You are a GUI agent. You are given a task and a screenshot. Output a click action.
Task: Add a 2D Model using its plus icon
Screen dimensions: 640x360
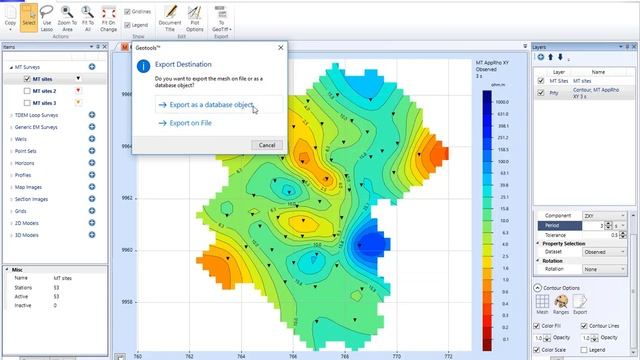[92, 223]
